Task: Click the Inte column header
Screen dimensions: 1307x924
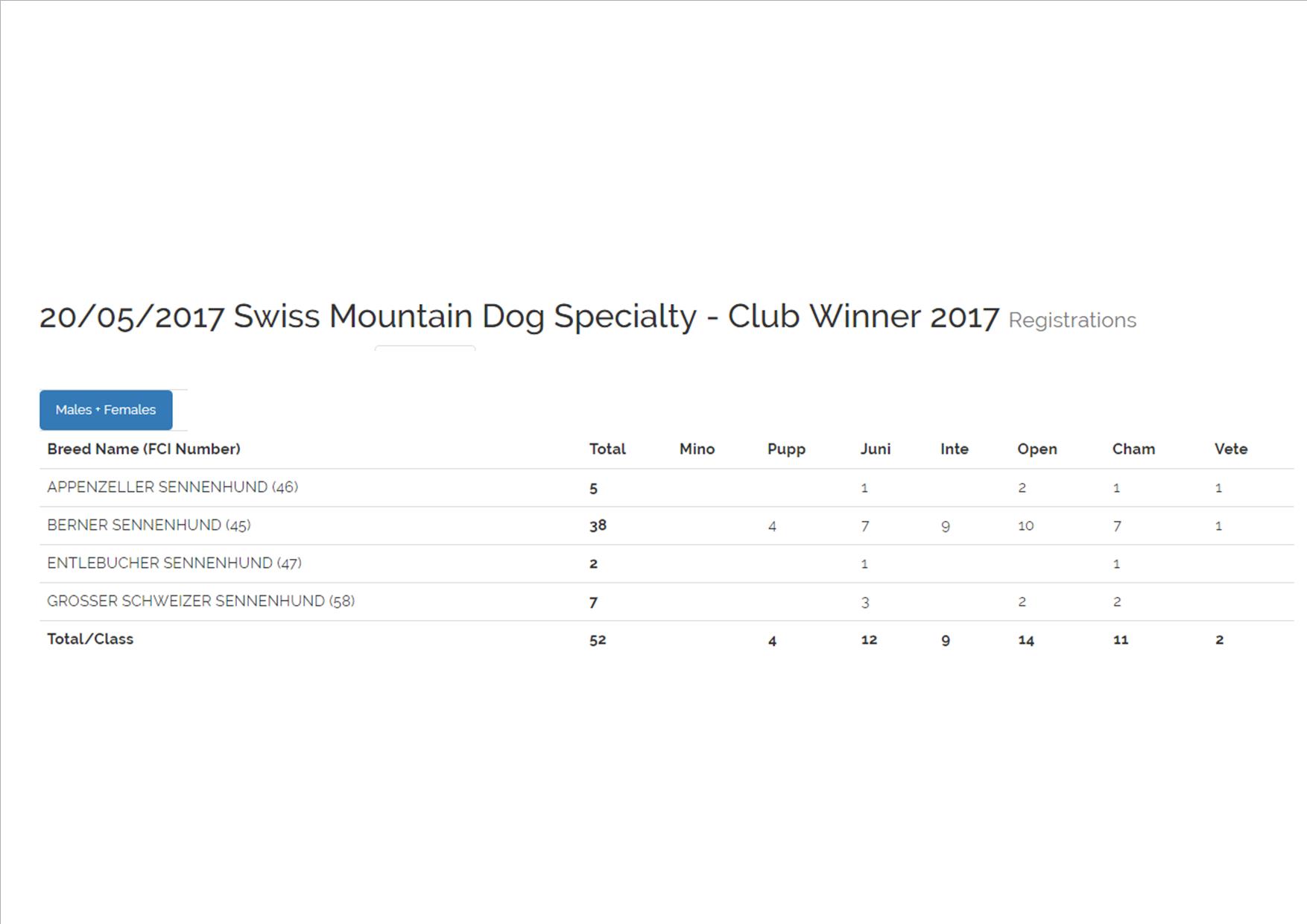Action: point(954,449)
